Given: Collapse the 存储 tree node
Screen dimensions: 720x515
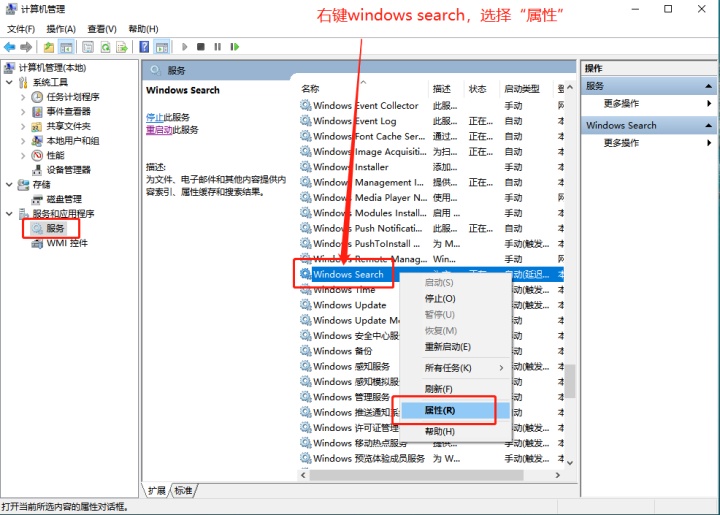Looking at the screenshot, I should (9, 185).
